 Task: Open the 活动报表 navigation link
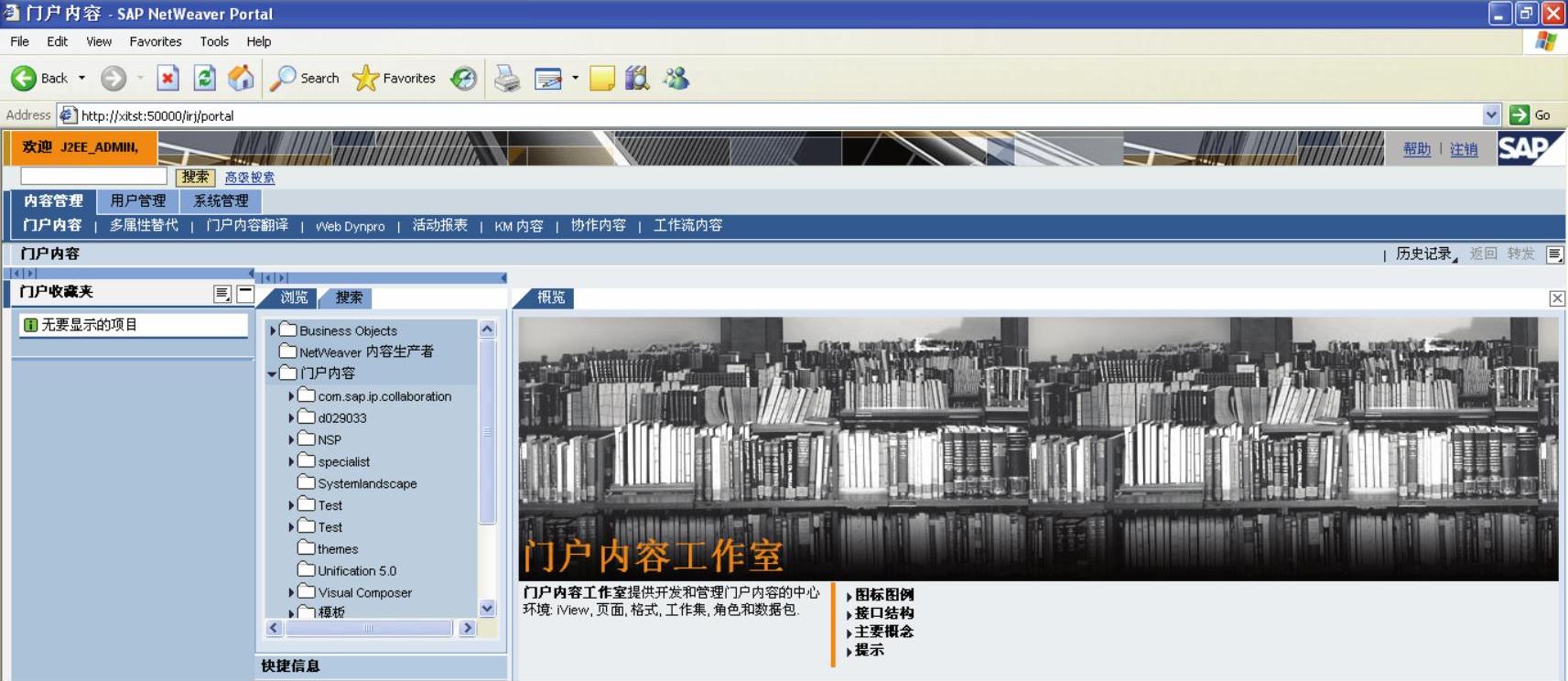pyautogui.click(x=440, y=225)
